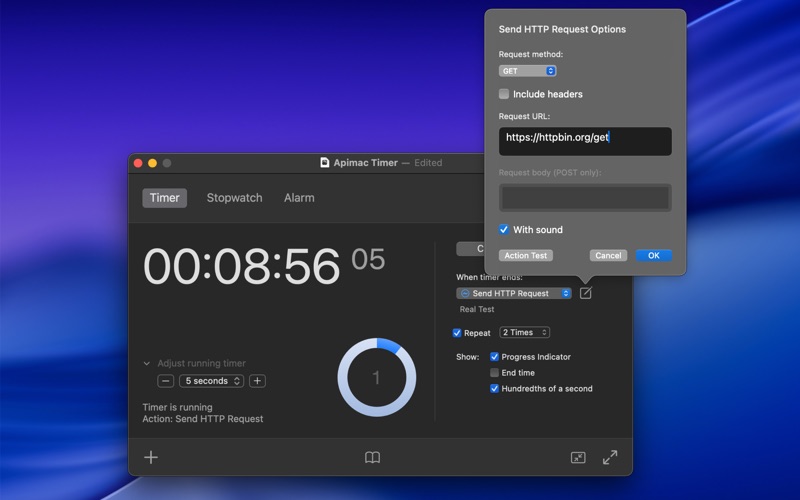Click the Apimac Timer document title icon
This screenshot has height=500, width=800.
point(325,163)
